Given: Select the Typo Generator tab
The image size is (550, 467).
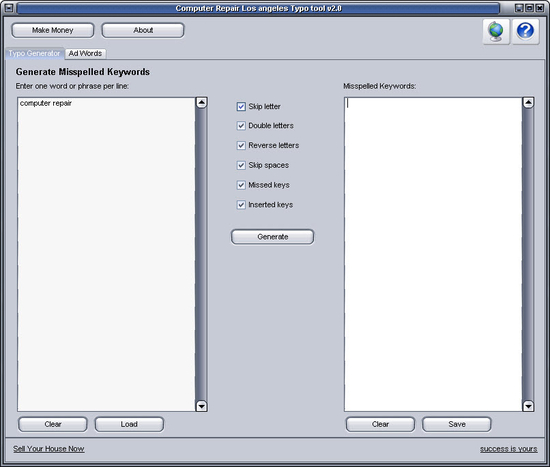Looking at the screenshot, I should 34,53.
